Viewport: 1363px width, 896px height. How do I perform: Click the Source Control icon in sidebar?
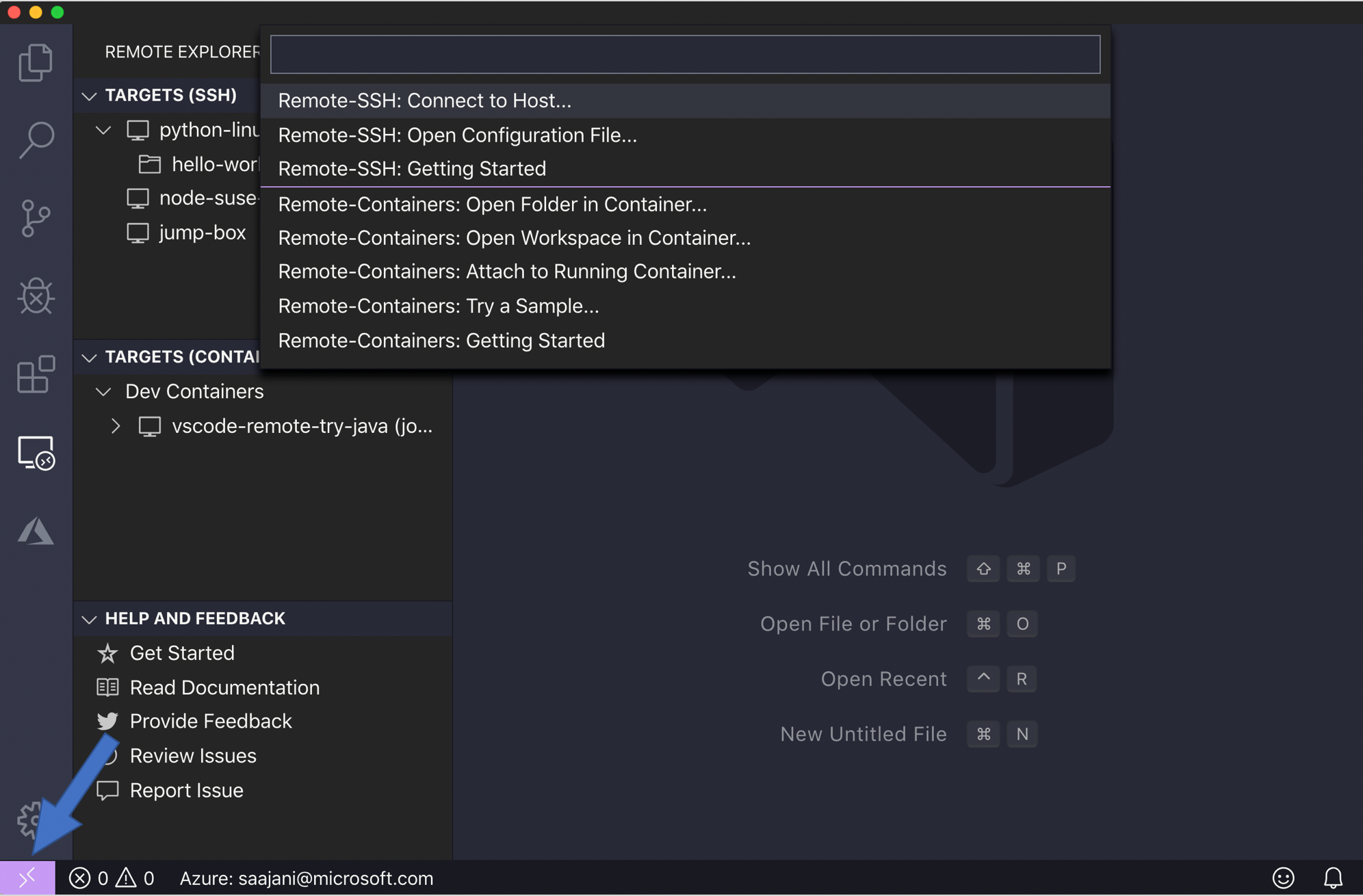[36, 214]
